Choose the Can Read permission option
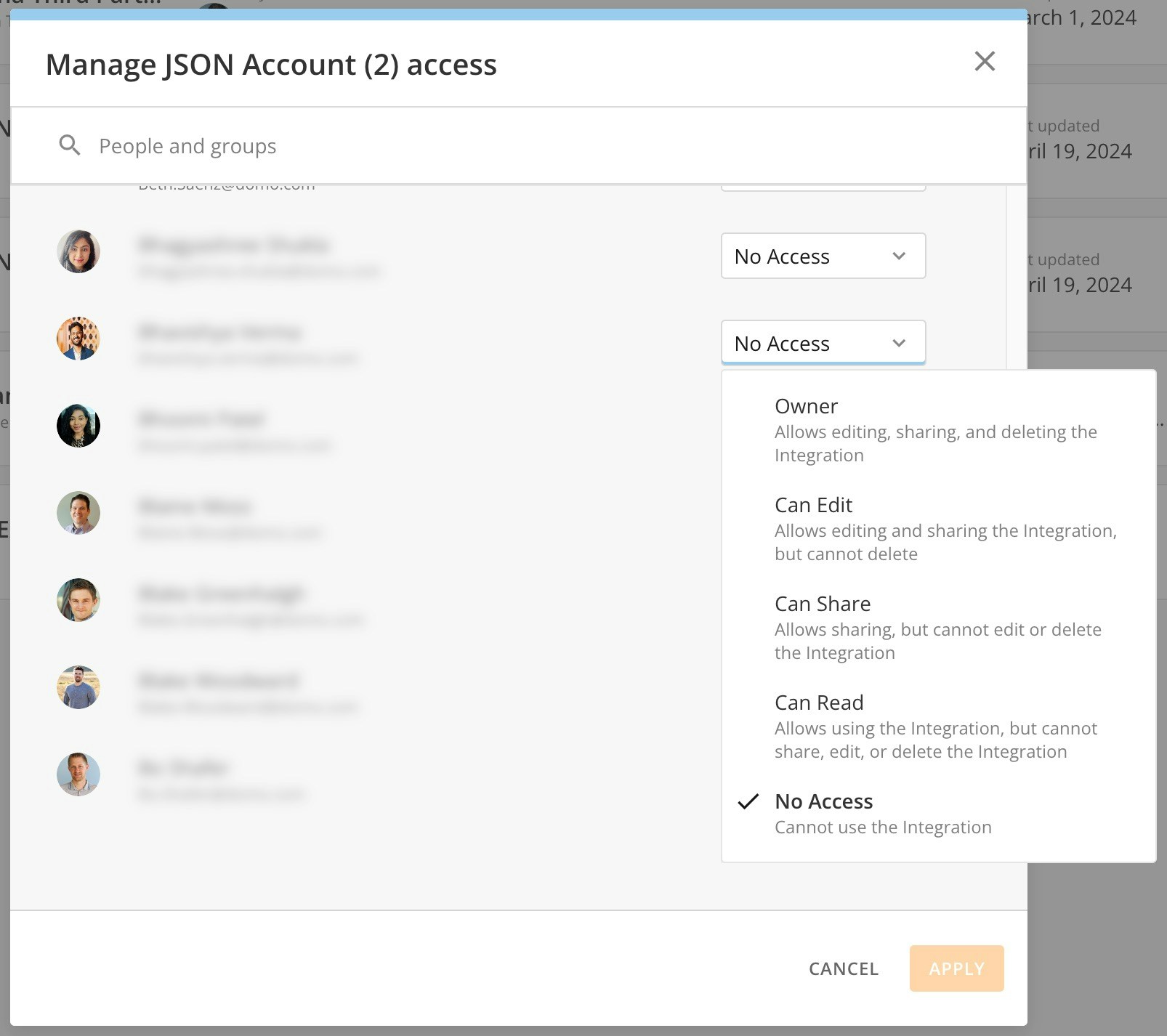Viewport: 1167px width, 1036px height. pyautogui.click(x=820, y=702)
